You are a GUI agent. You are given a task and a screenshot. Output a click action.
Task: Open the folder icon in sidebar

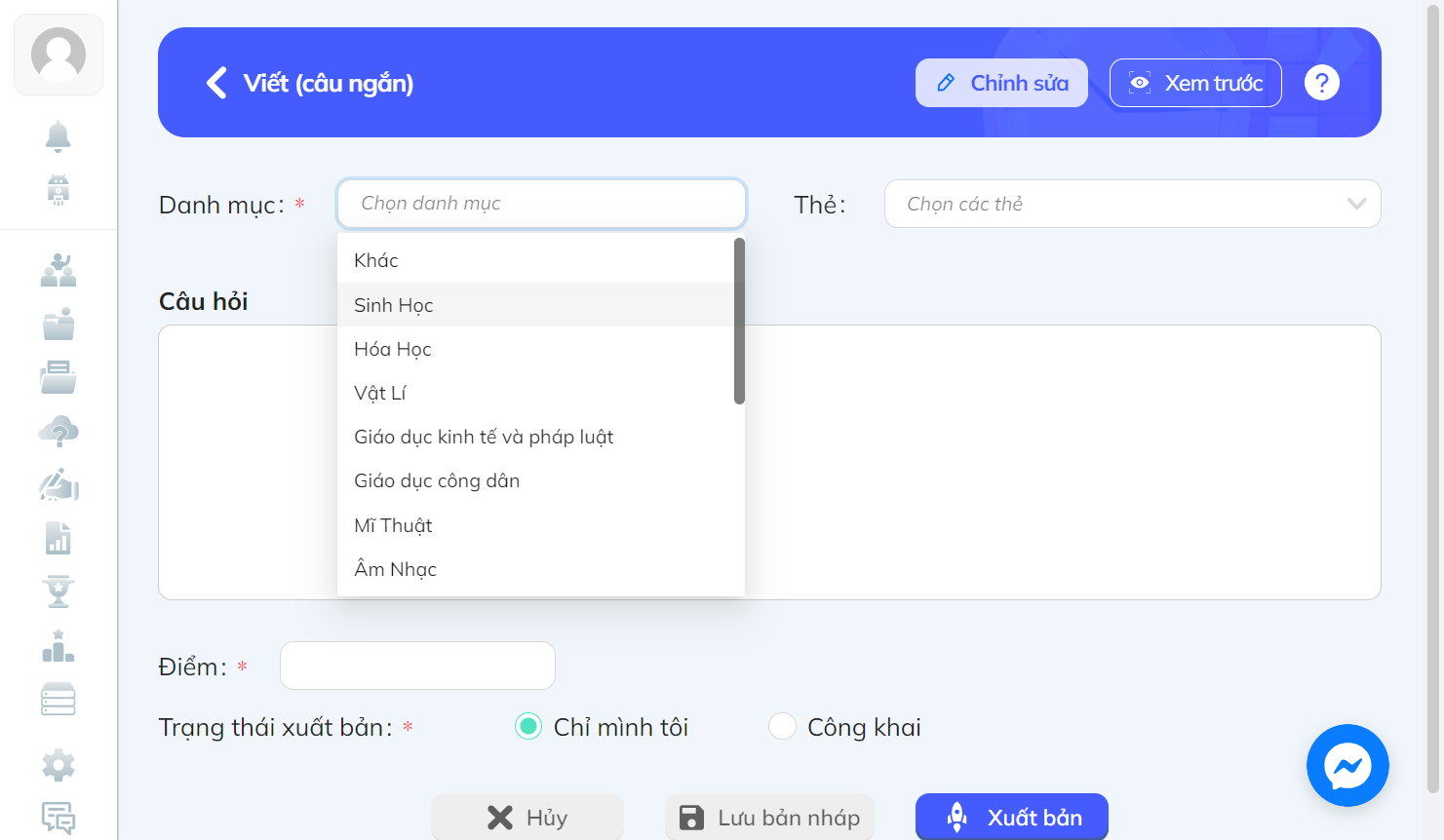click(x=59, y=324)
